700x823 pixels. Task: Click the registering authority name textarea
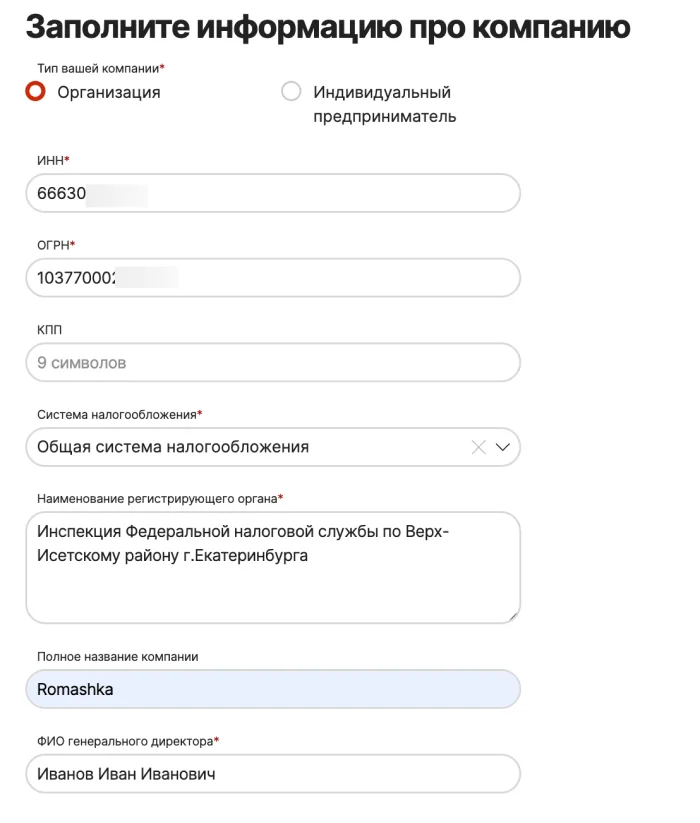pyautogui.click(x=273, y=580)
